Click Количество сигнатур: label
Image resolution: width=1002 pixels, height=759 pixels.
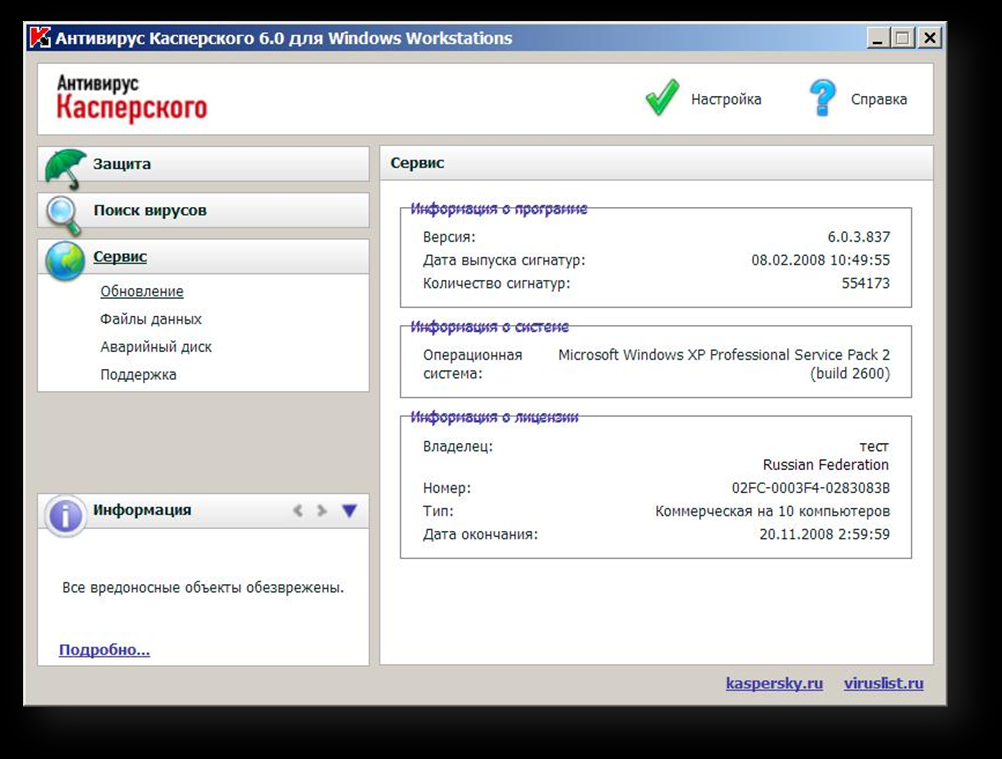497,283
